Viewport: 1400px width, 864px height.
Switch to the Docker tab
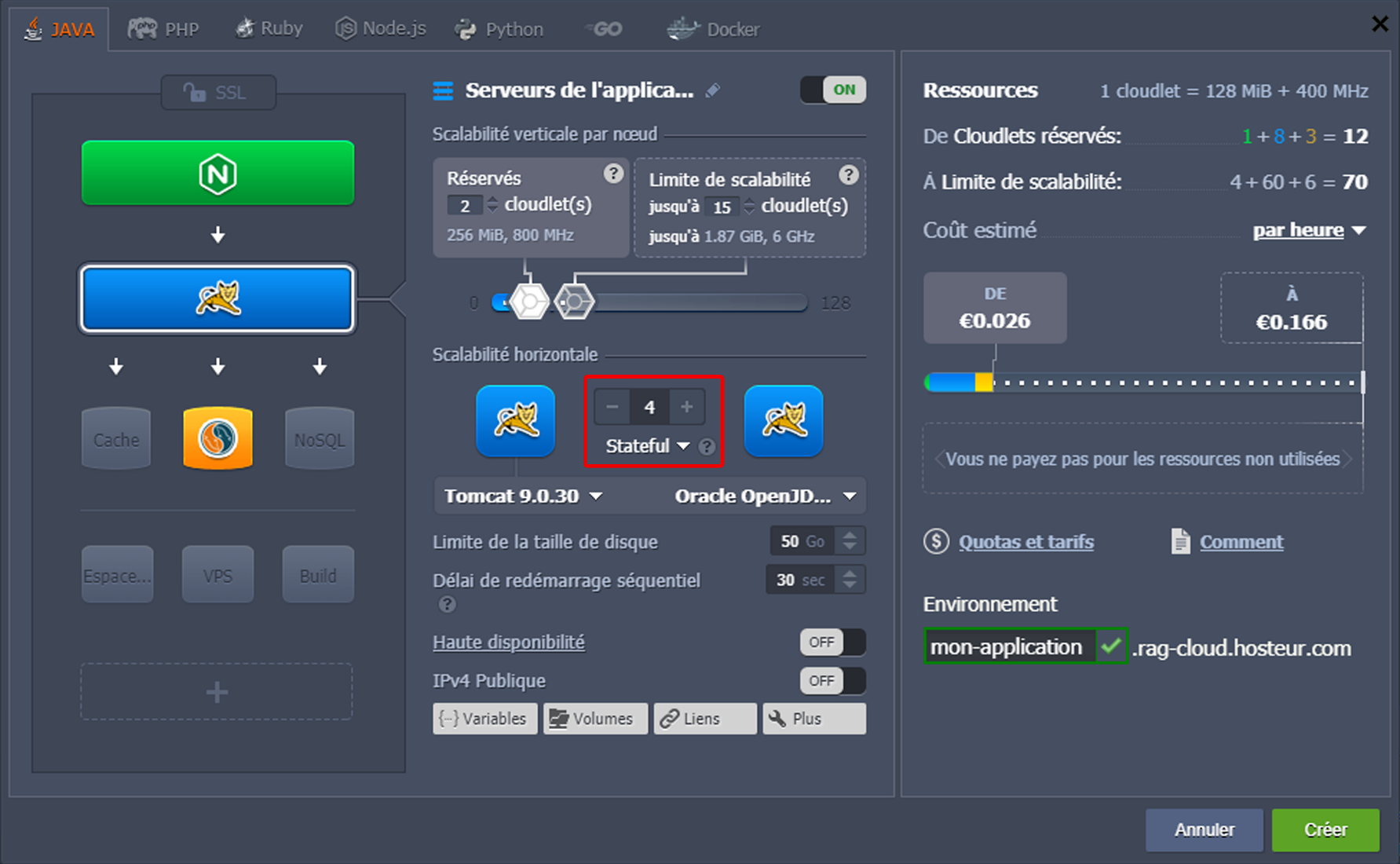713,29
